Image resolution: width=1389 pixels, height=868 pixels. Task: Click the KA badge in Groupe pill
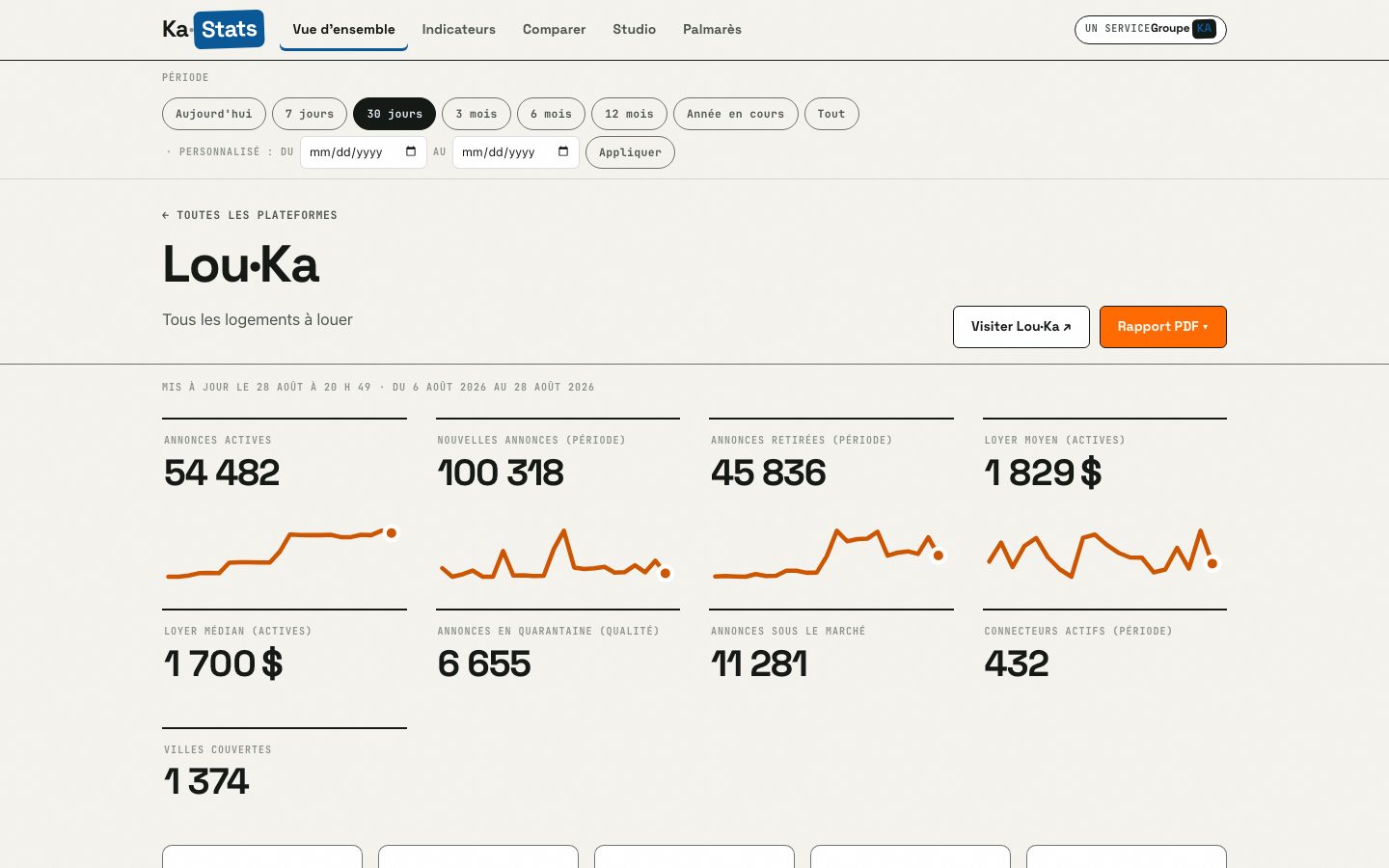(x=1204, y=29)
